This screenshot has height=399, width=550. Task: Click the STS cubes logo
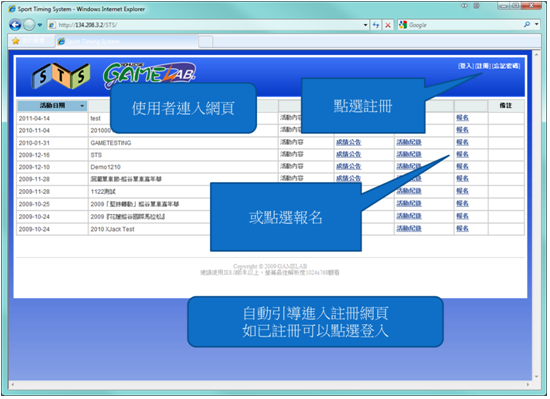tap(61, 76)
